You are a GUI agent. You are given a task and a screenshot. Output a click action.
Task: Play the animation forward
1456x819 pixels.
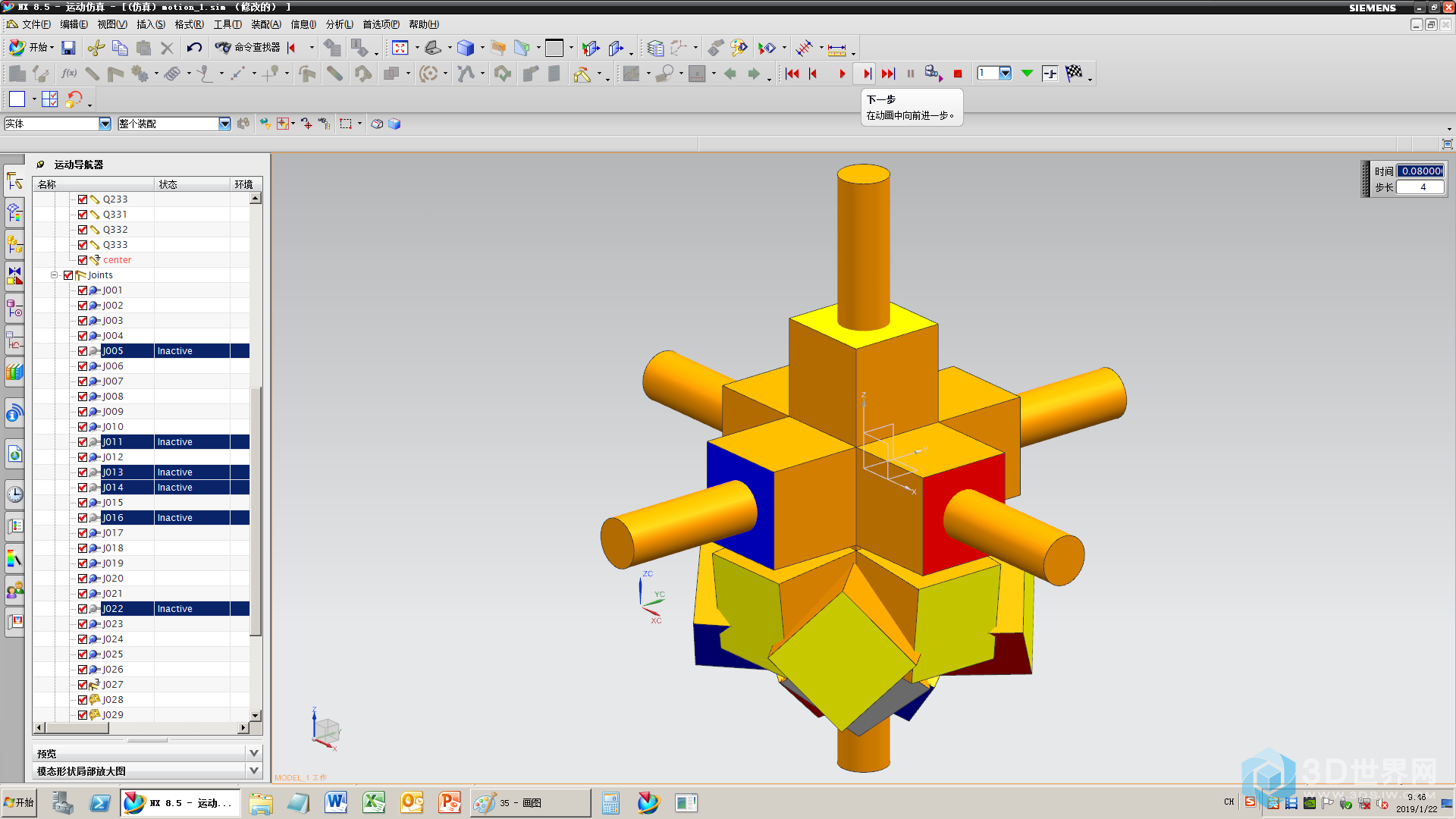tap(842, 74)
